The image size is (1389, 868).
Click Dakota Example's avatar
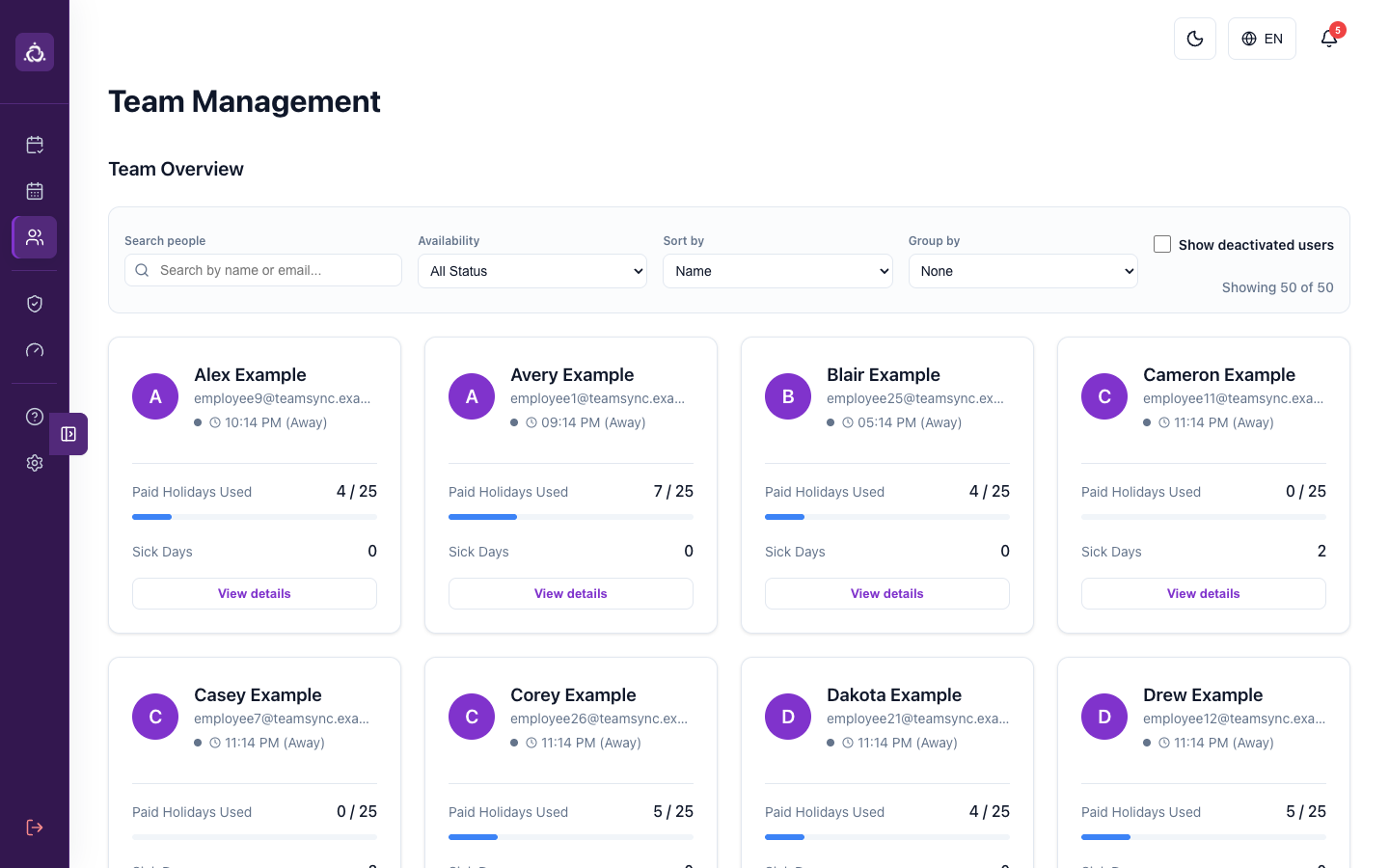pyautogui.click(x=788, y=717)
